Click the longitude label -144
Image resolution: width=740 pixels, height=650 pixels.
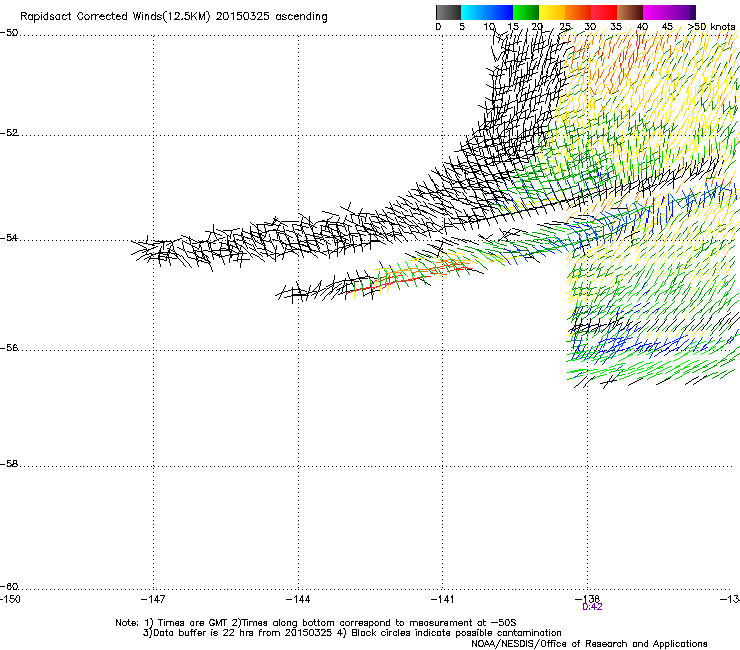pyautogui.click(x=298, y=599)
